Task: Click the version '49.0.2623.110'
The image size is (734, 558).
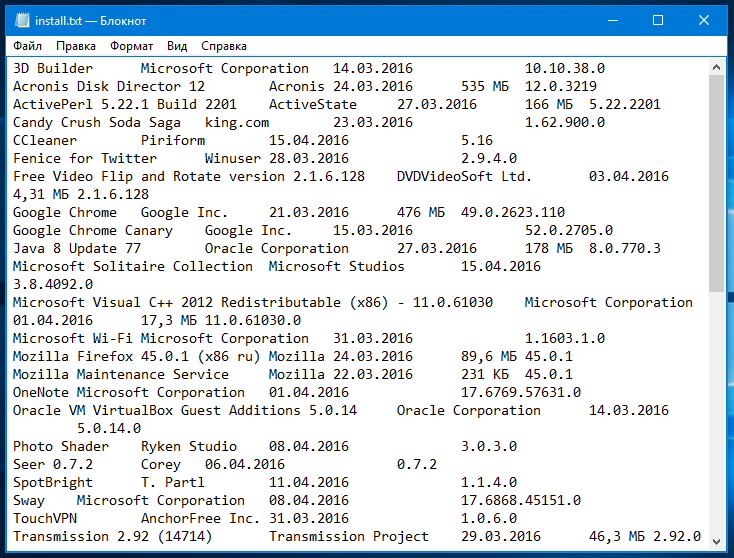Action: click(x=513, y=213)
